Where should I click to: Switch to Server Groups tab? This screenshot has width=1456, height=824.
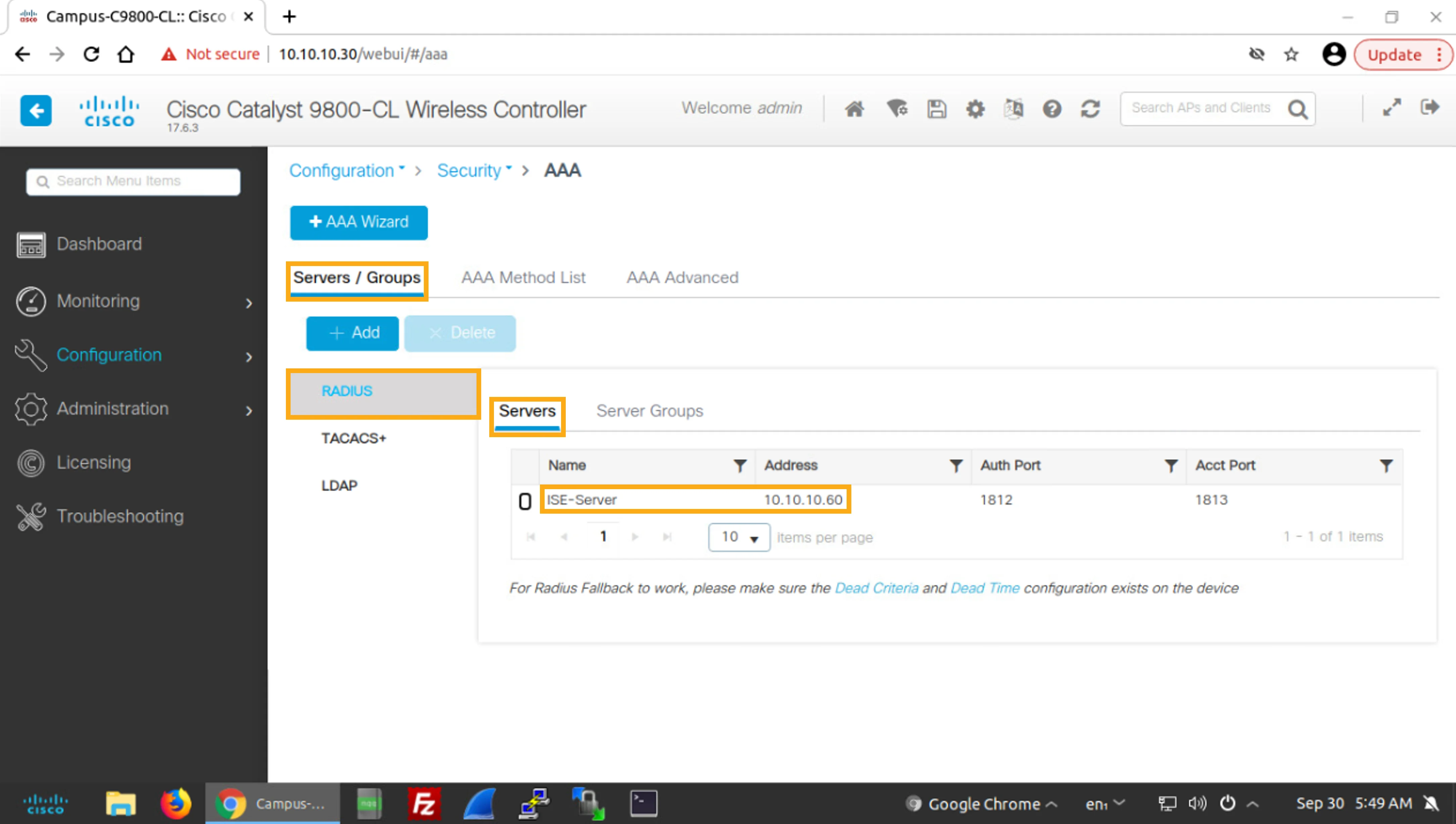pyautogui.click(x=650, y=411)
